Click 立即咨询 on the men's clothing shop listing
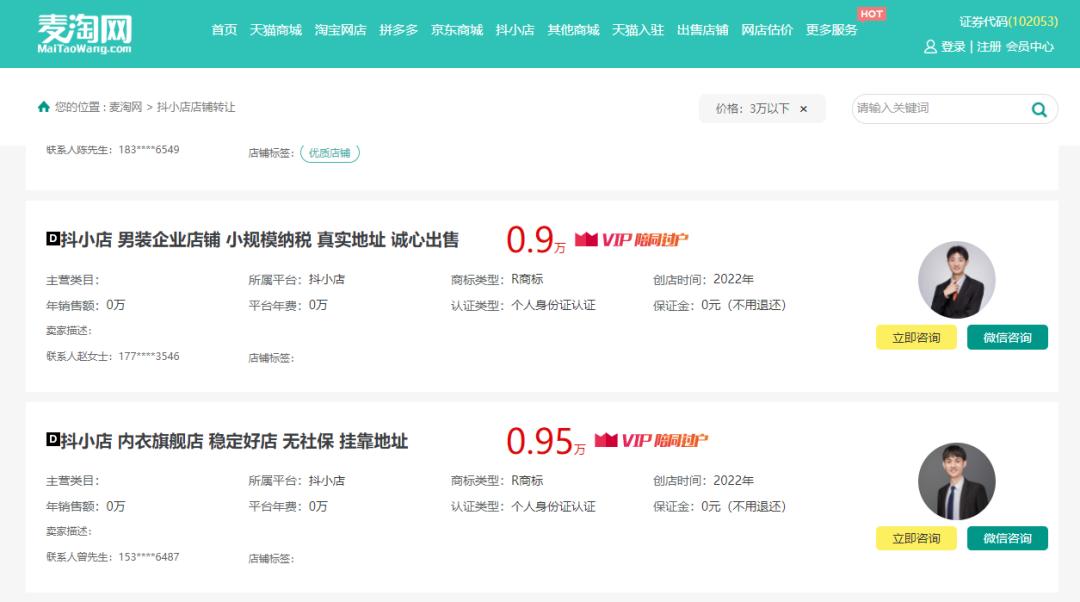Screen dimensions: 1080x602 pyautogui.click(x=916, y=337)
